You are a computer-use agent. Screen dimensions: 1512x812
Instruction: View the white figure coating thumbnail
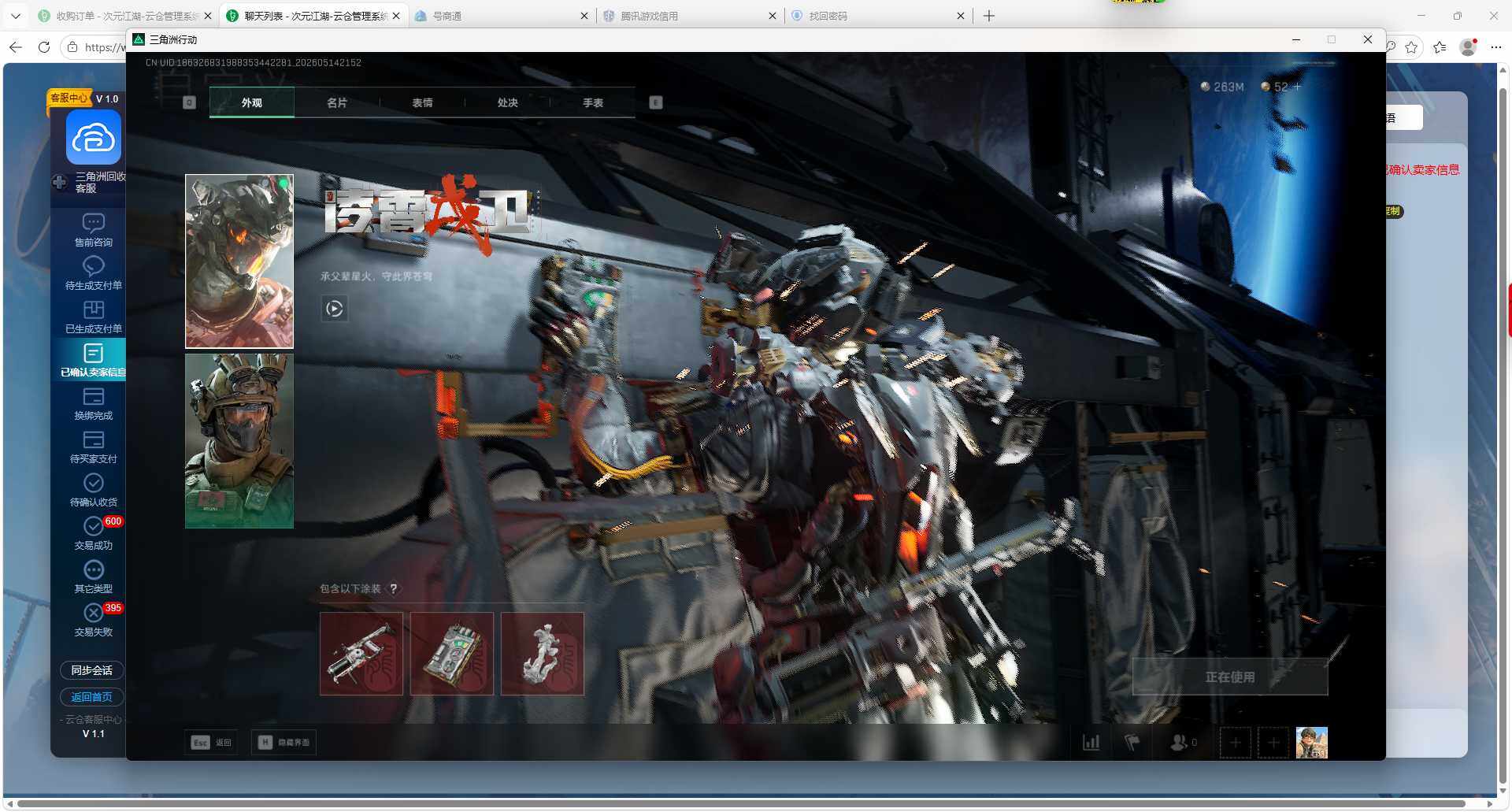(543, 654)
